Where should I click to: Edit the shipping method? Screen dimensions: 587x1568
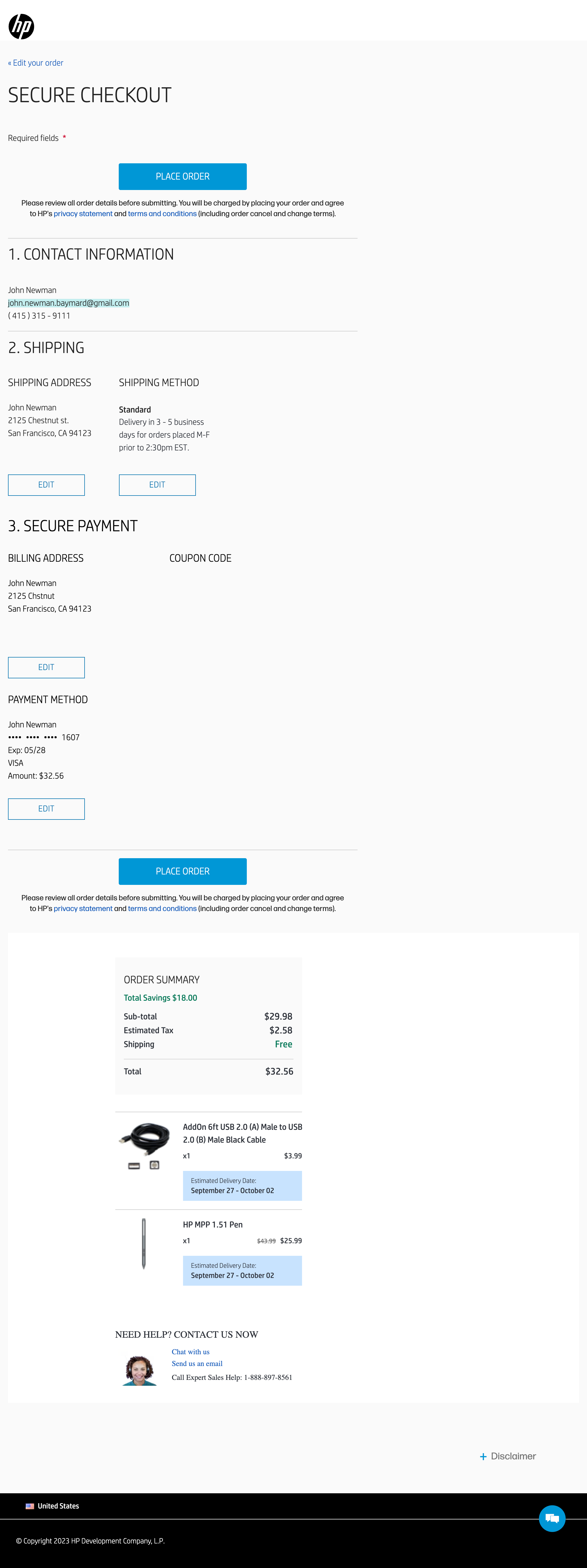pos(157,485)
